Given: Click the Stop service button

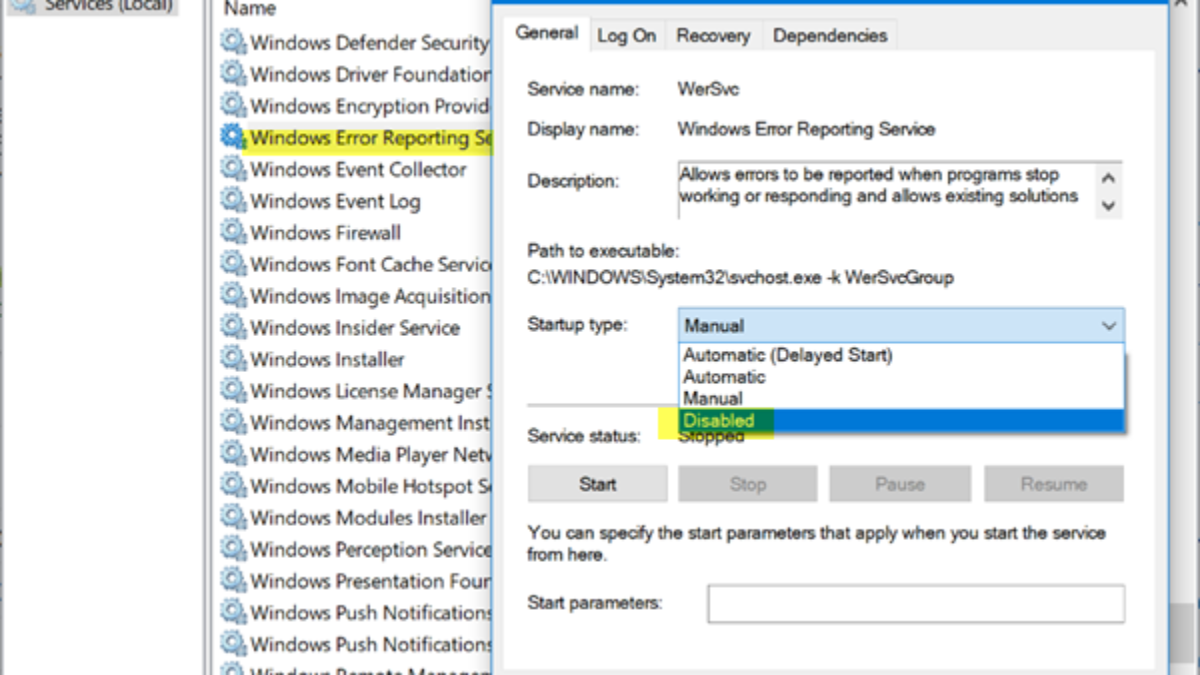Looking at the screenshot, I should 748,484.
